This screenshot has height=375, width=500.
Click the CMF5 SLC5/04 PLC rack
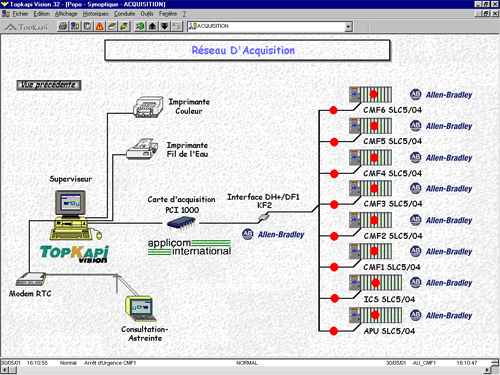pyautogui.click(x=370, y=126)
